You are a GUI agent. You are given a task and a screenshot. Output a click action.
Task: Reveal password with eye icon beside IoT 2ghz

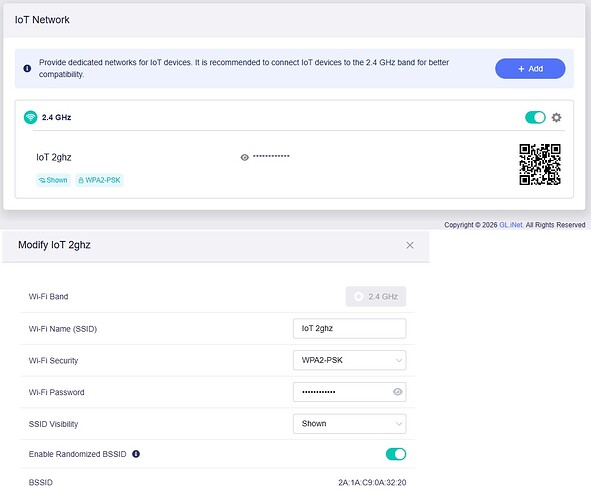pyautogui.click(x=245, y=157)
